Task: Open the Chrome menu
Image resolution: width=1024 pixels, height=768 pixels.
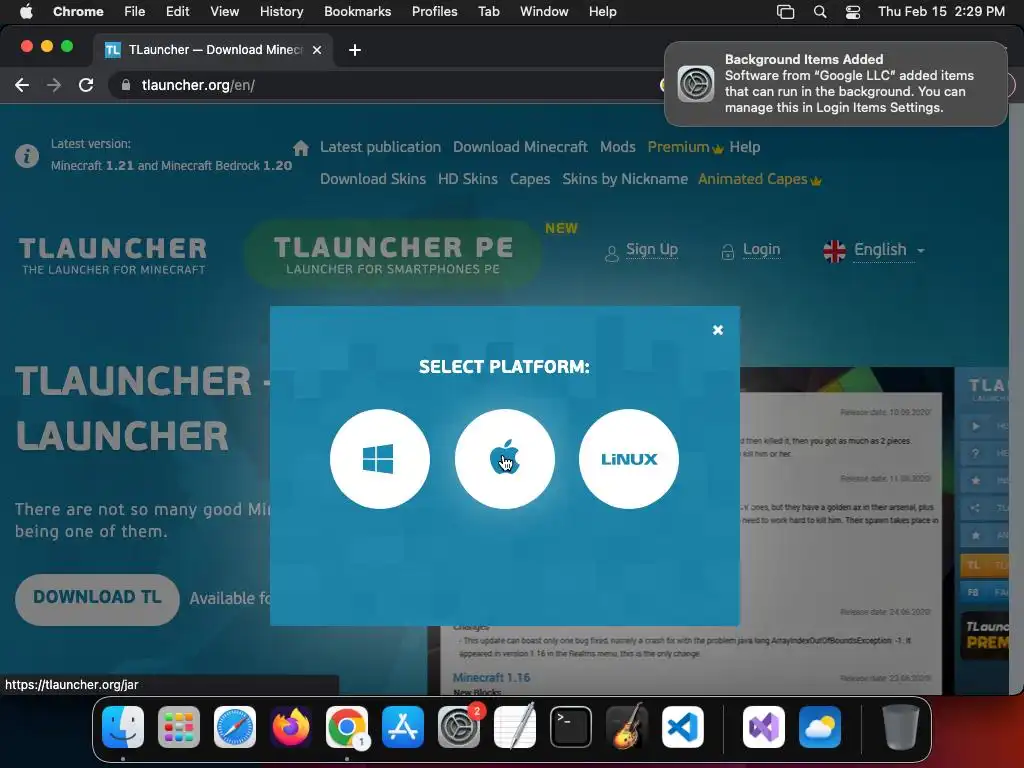Action: pos(78,11)
